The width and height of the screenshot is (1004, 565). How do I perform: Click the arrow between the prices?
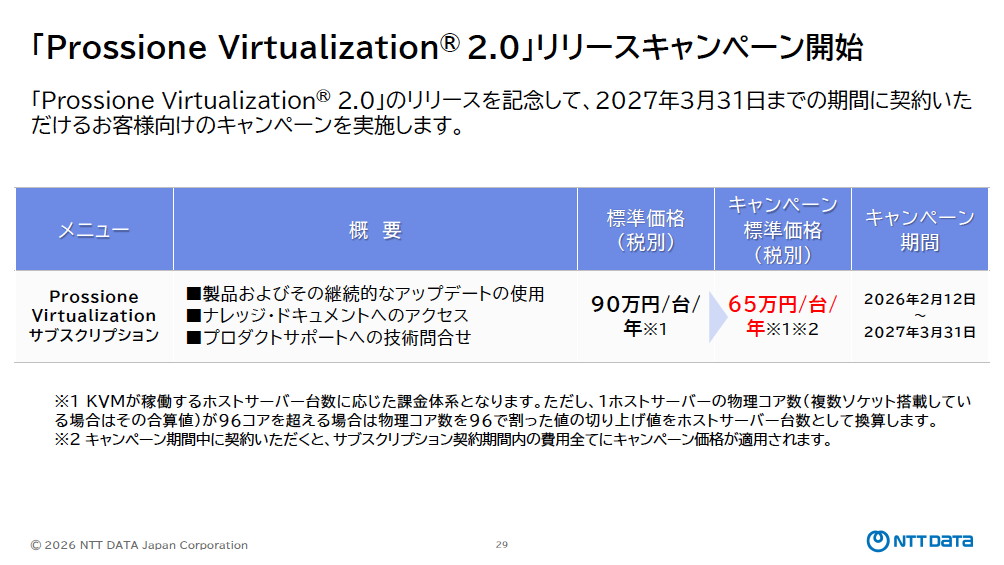pyautogui.click(x=718, y=316)
